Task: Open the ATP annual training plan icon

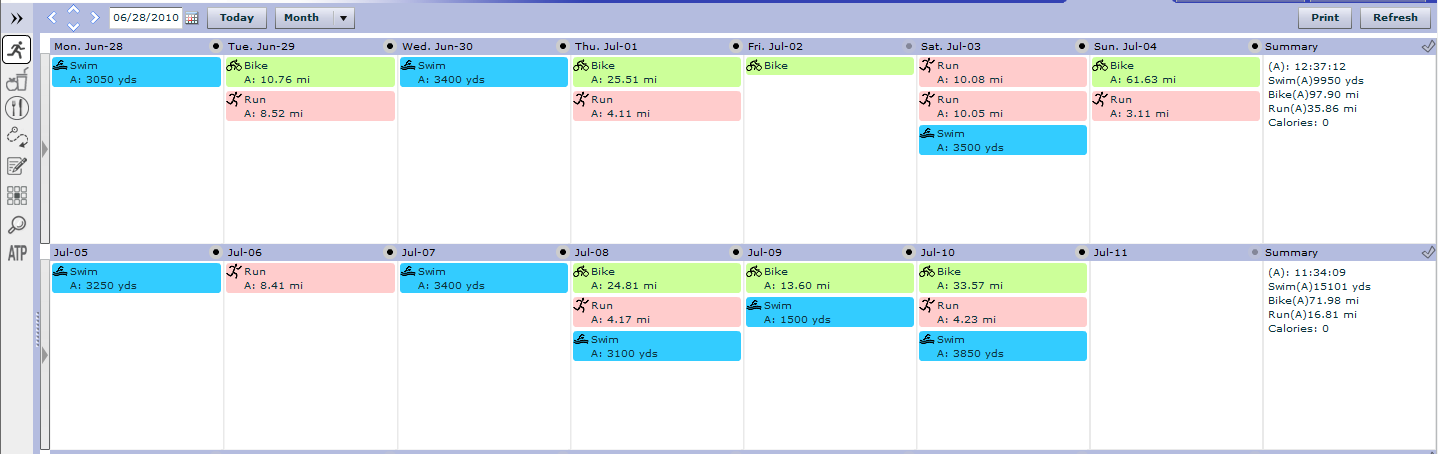Action: tap(16, 254)
